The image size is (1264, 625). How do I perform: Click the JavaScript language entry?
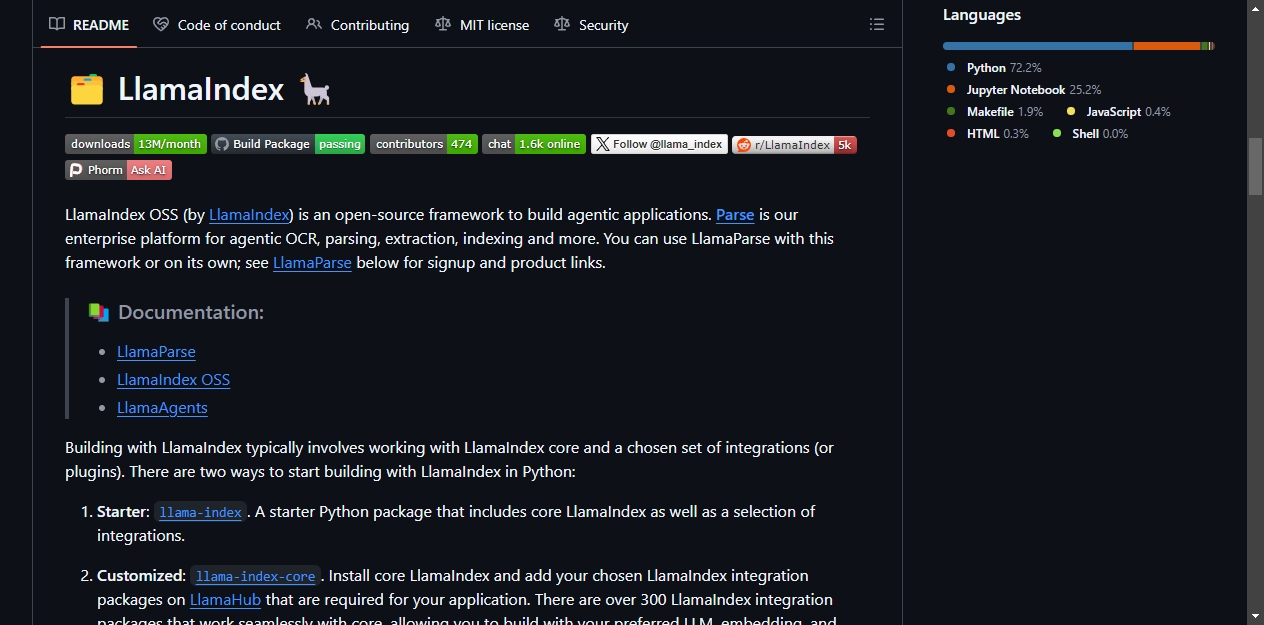point(1118,112)
